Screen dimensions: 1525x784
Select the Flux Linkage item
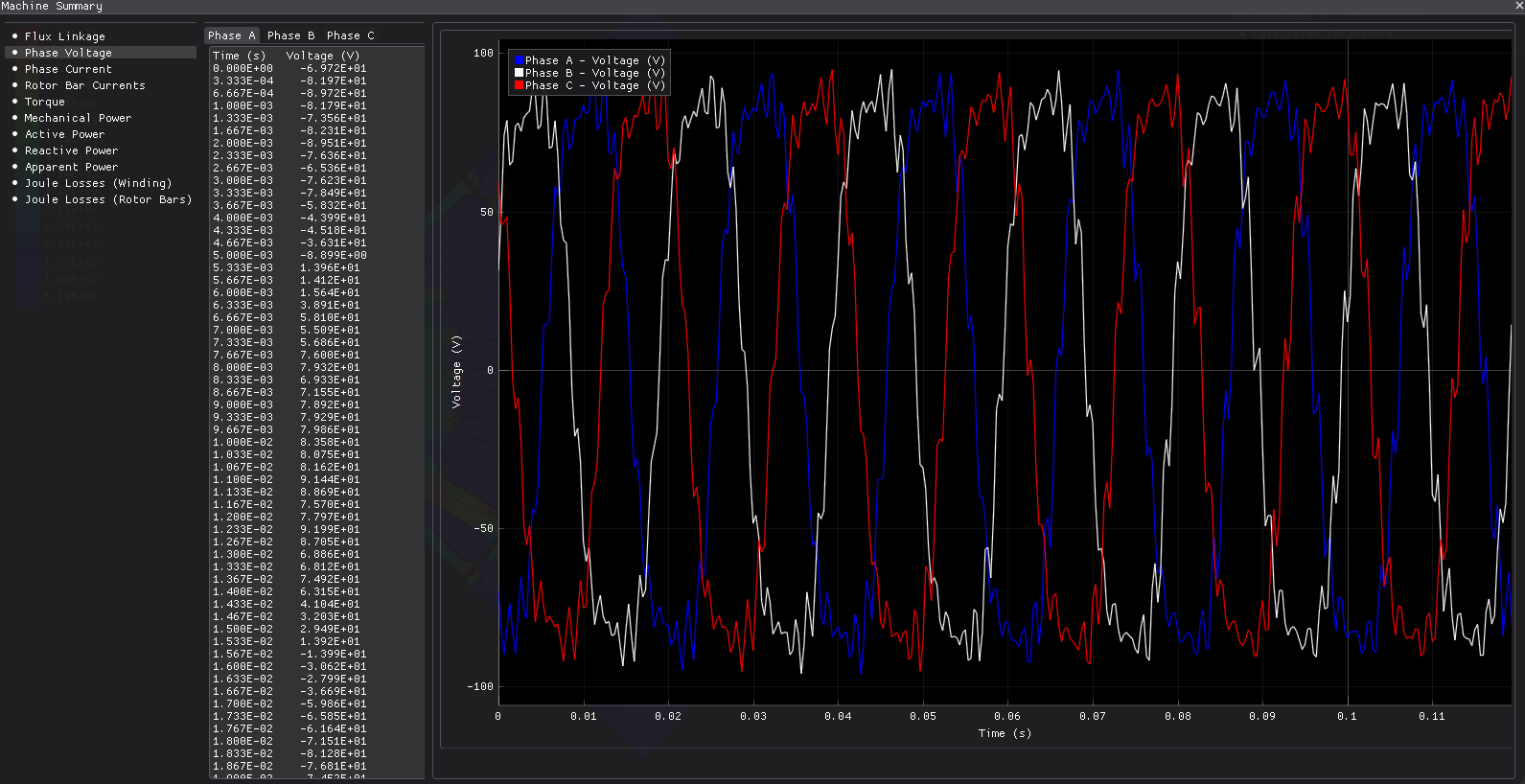[65, 36]
